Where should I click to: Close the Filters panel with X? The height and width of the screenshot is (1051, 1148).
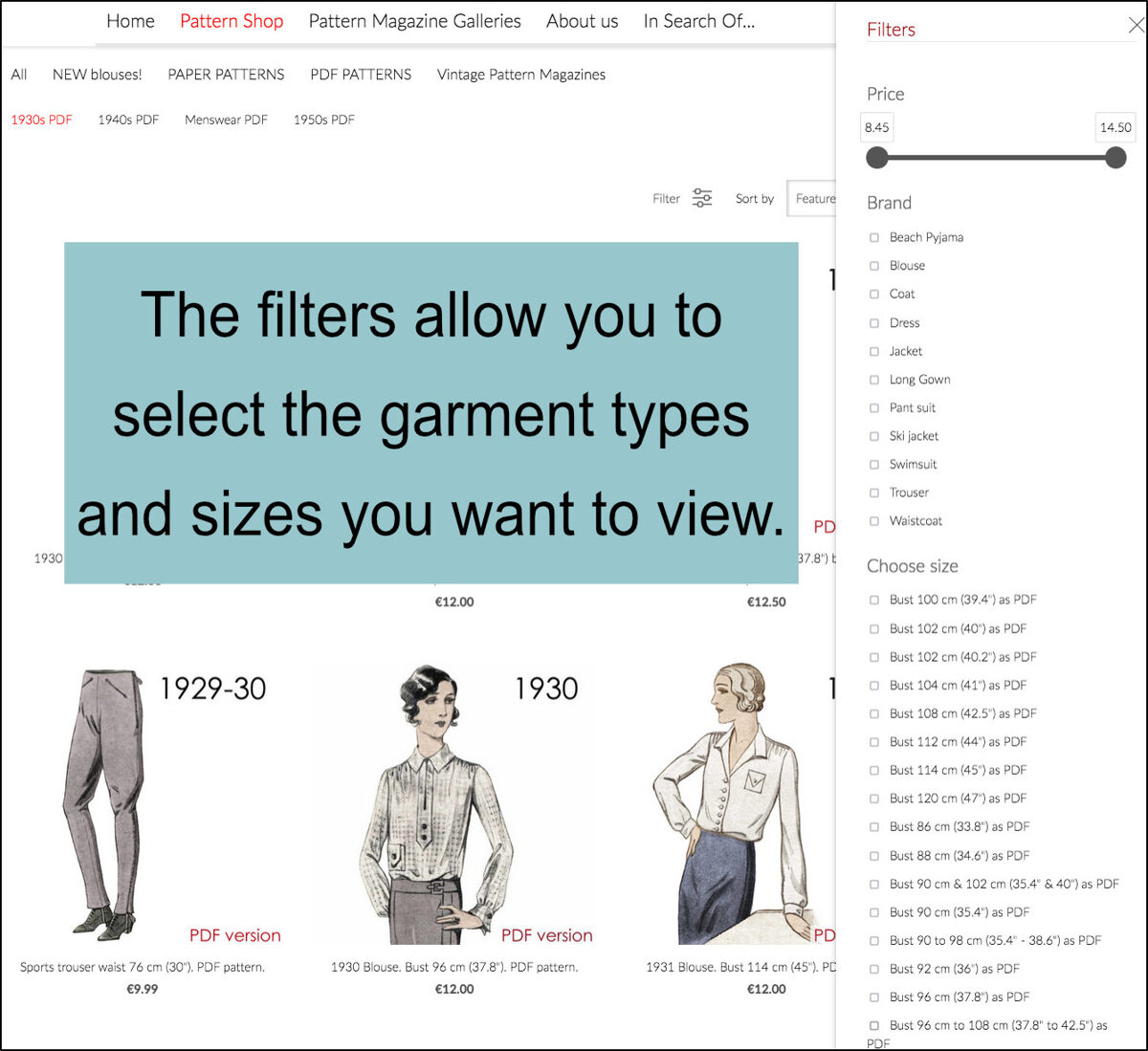pos(1136,26)
